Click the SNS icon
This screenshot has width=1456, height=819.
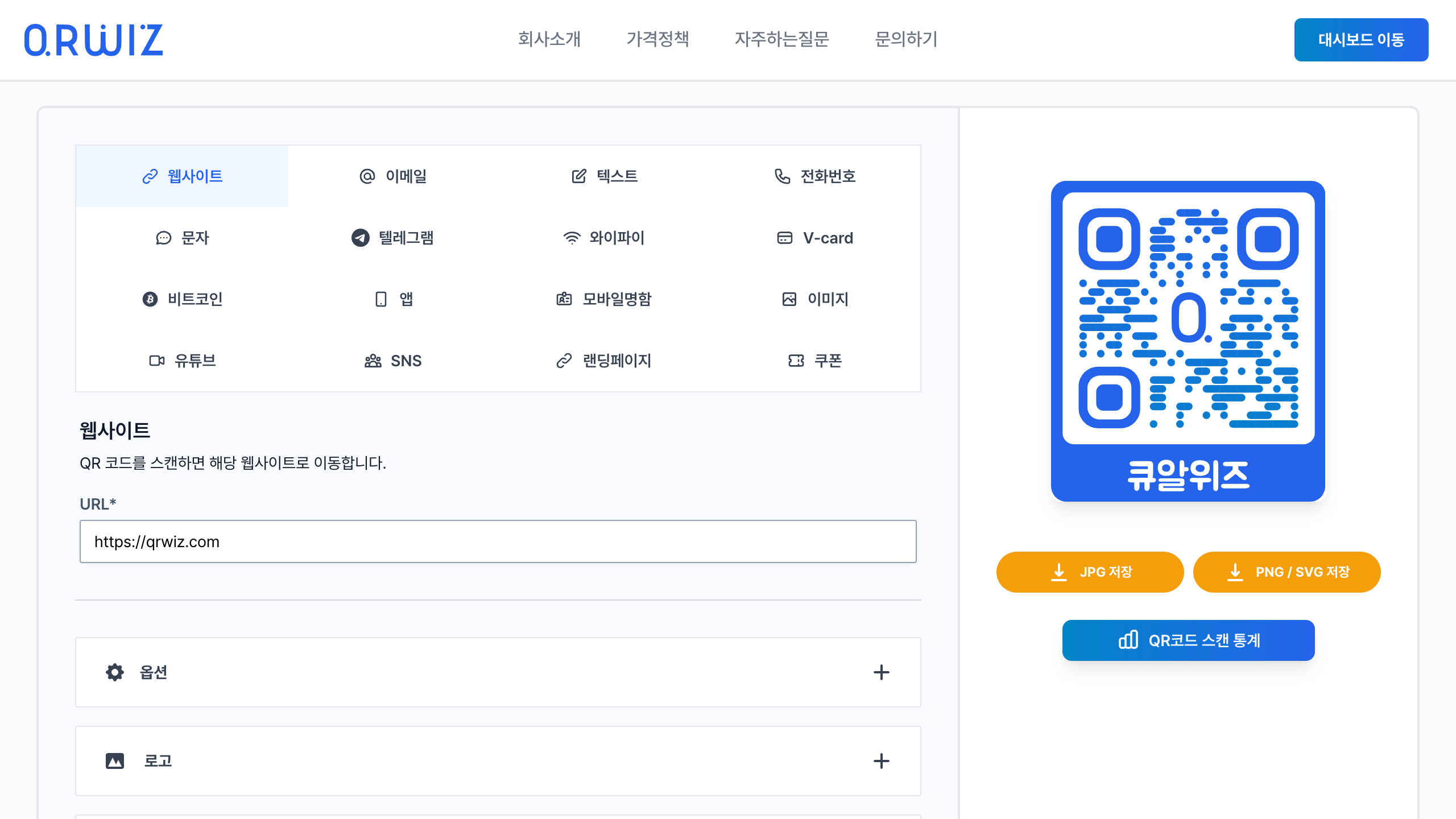(x=375, y=360)
